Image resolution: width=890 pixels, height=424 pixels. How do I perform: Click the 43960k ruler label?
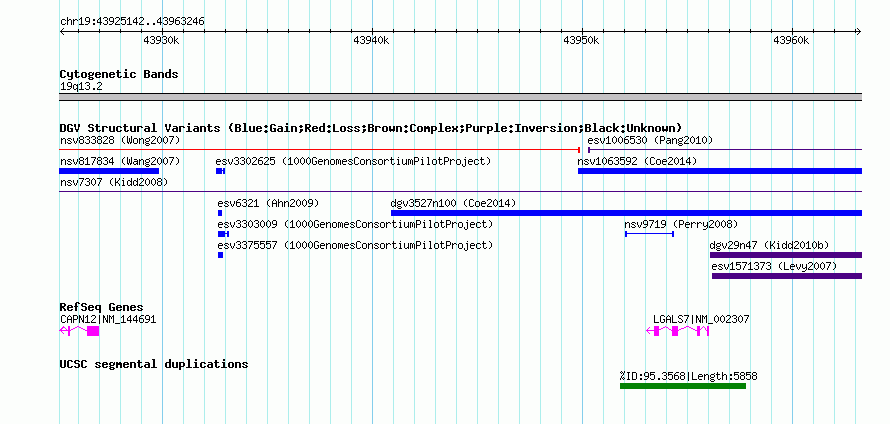click(x=792, y=40)
